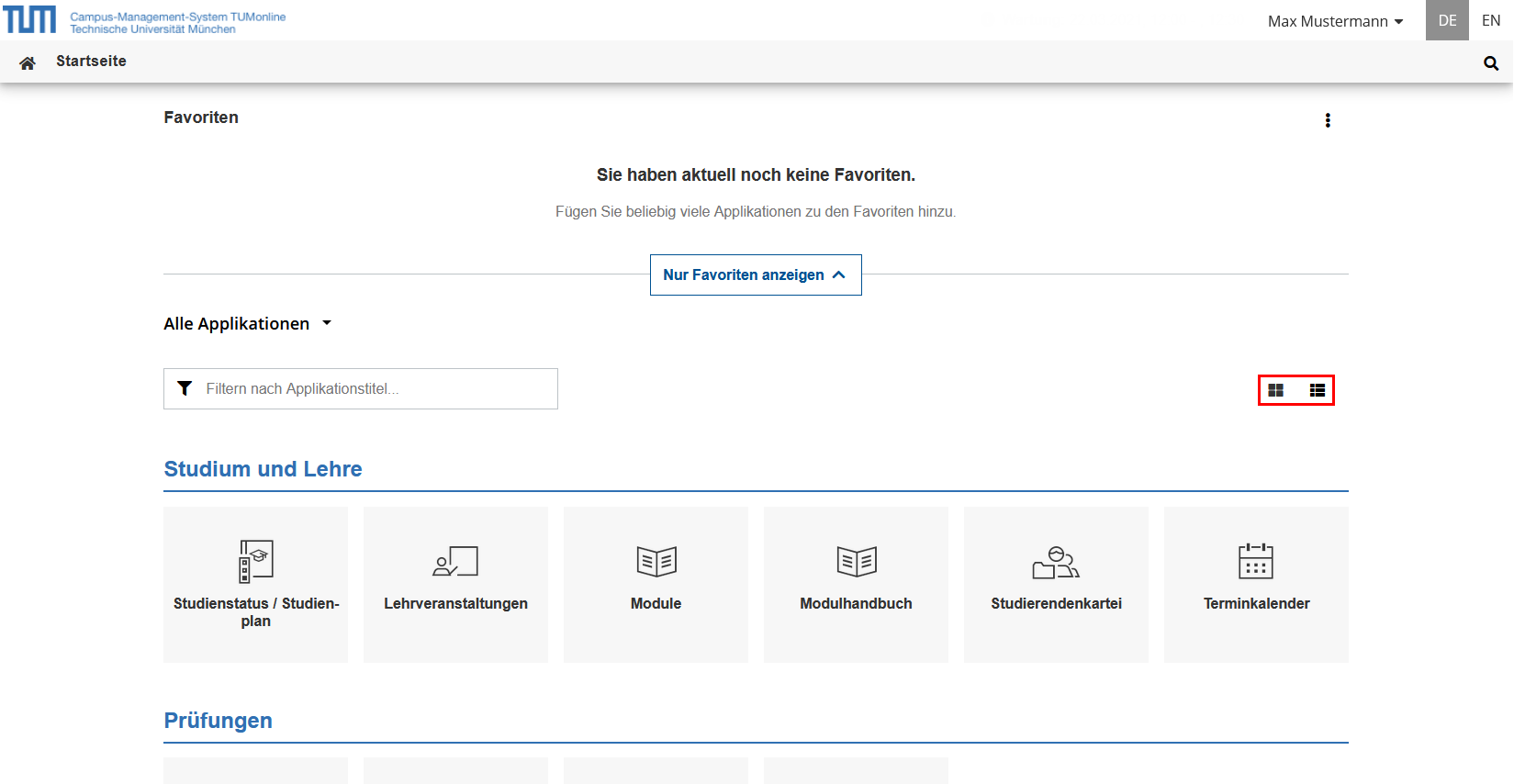Viewport: 1514px width, 784px height.
Task: Switch to list view layout
Action: coord(1317,390)
